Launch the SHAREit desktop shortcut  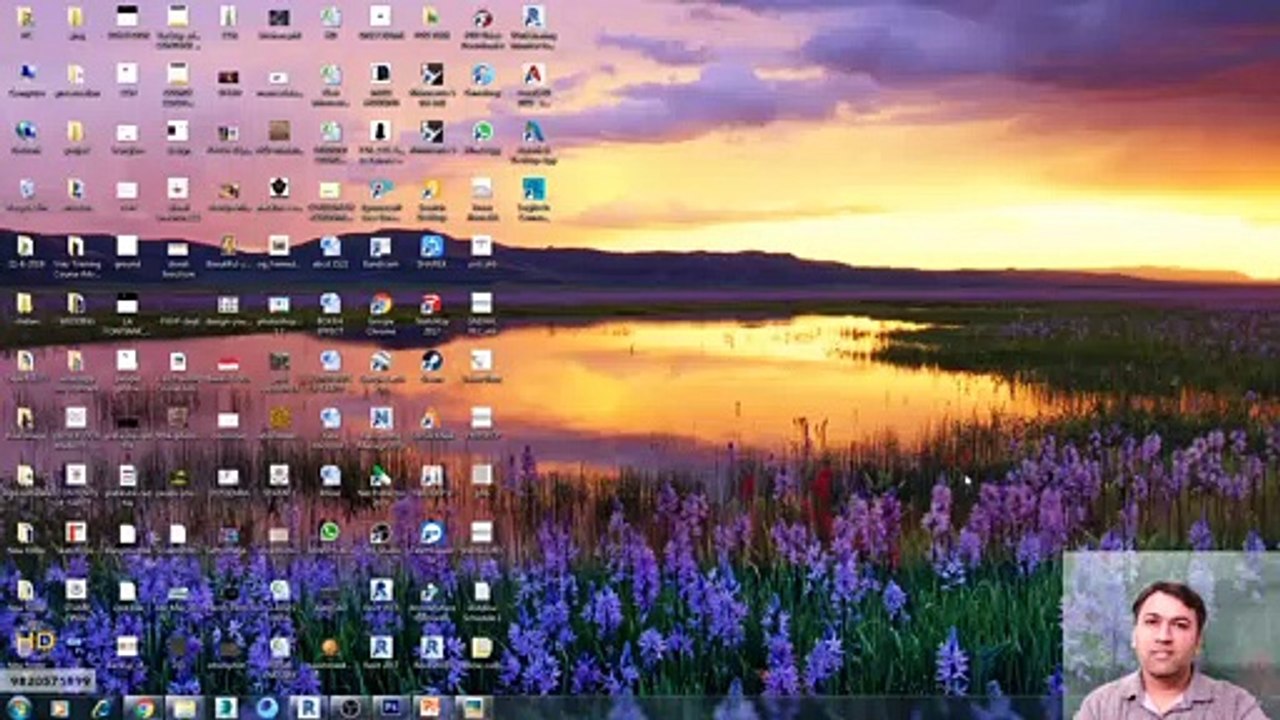pos(431,253)
